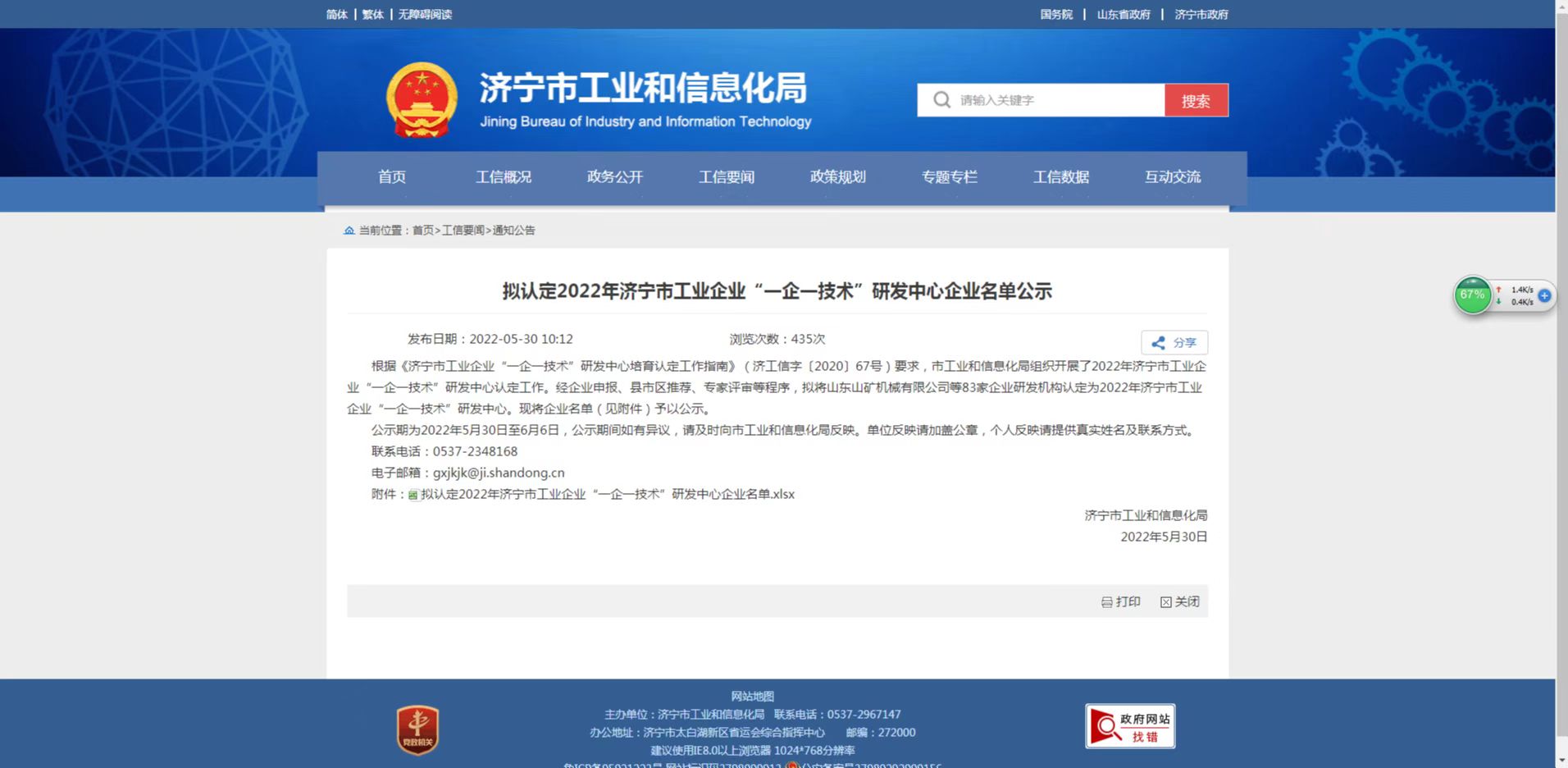Open the 政府网站找错 badge
Image resolution: width=1568 pixels, height=768 pixels.
click(x=1130, y=725)
